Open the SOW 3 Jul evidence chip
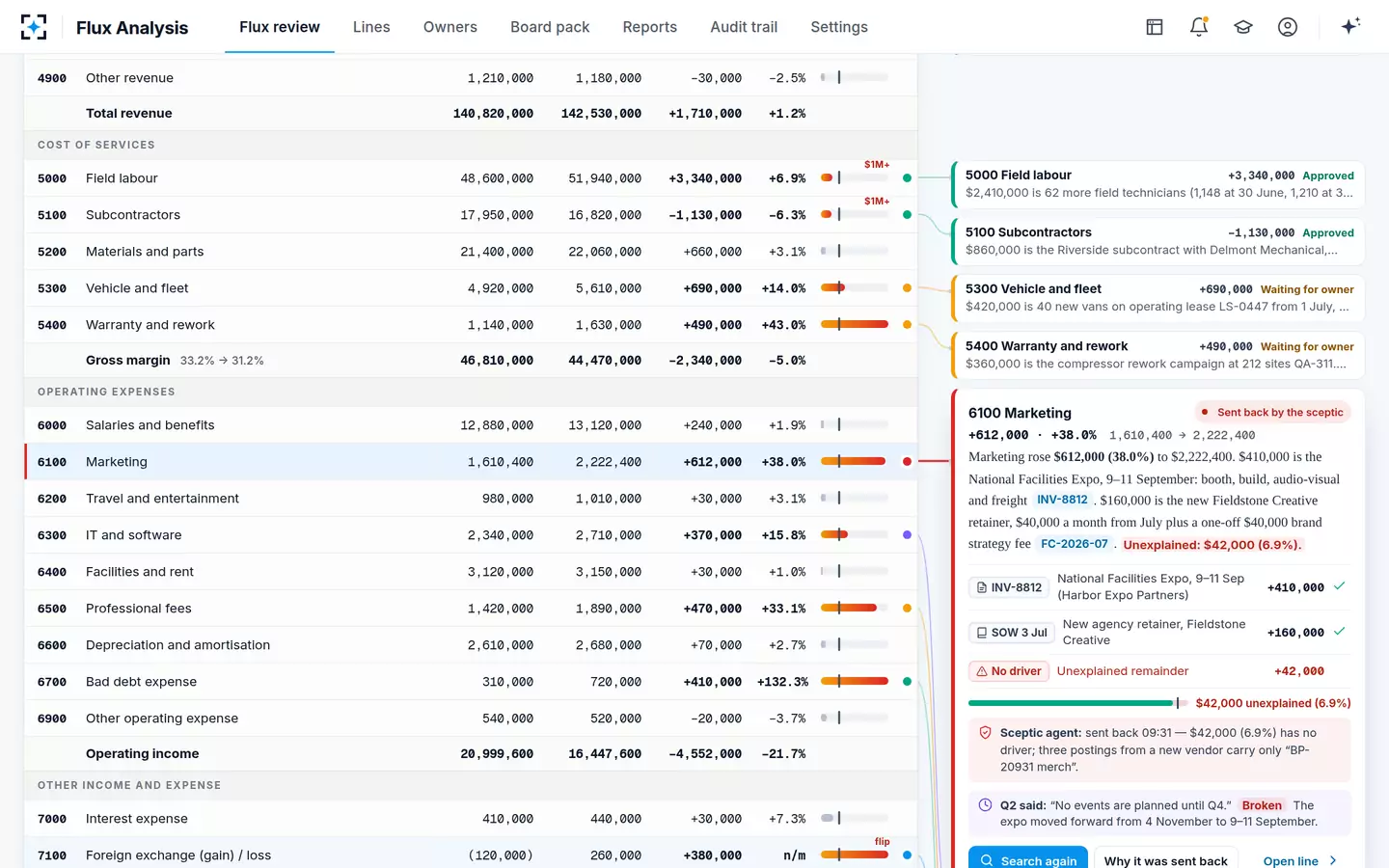 tap(1012, 633)
